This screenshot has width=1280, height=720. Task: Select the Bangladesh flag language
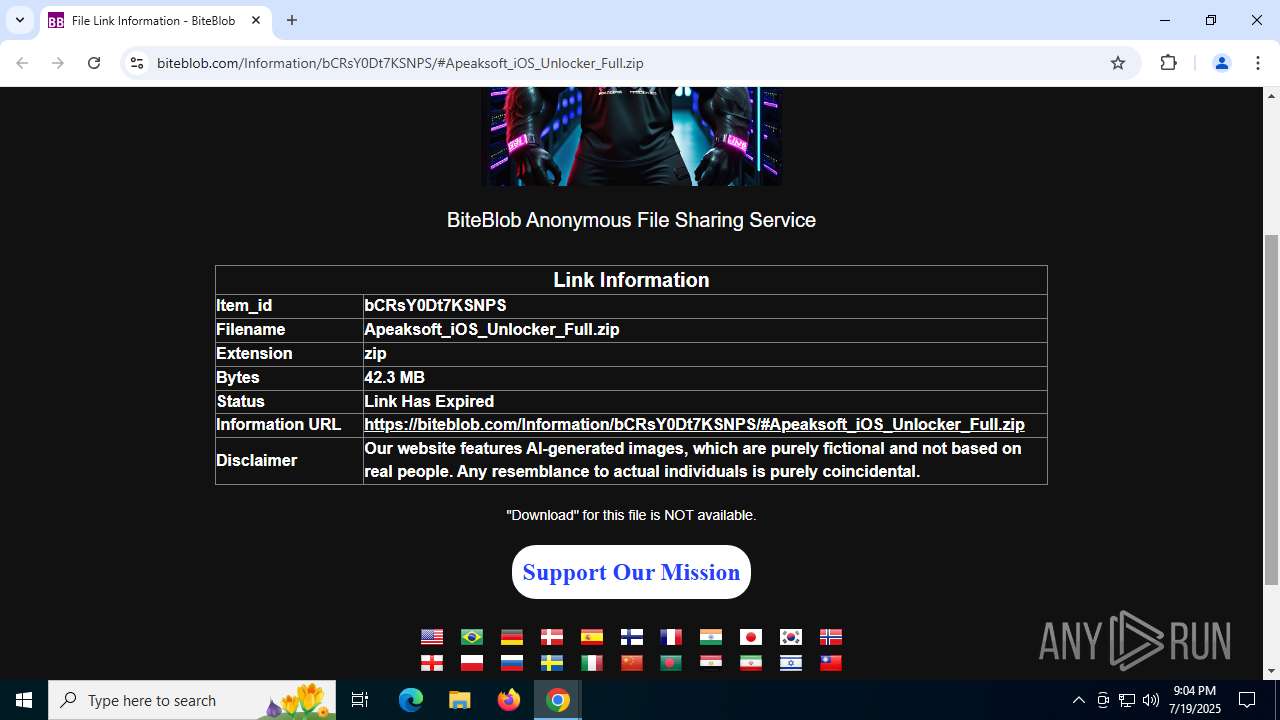[671, 663]
